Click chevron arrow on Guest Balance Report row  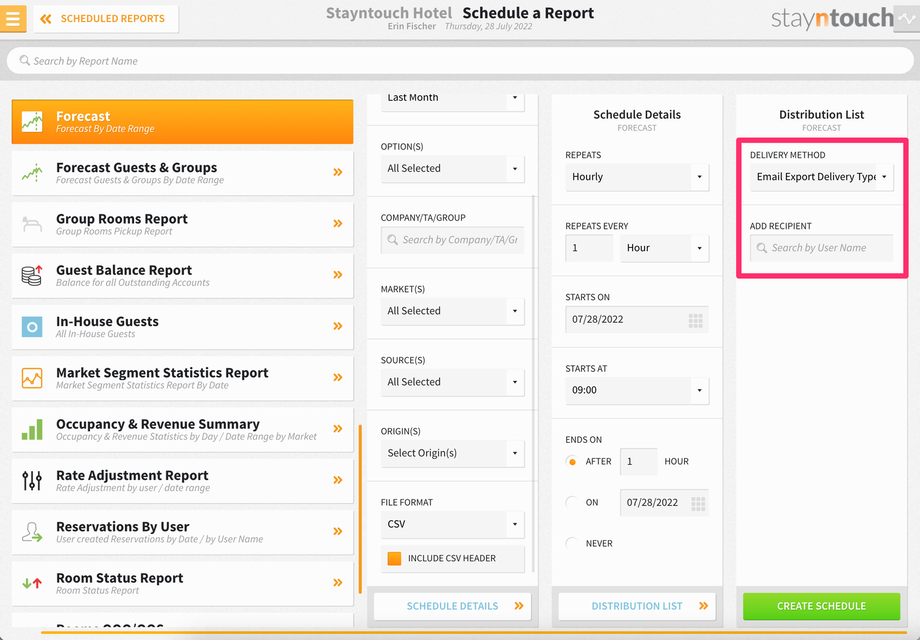[x=338, y=275]
